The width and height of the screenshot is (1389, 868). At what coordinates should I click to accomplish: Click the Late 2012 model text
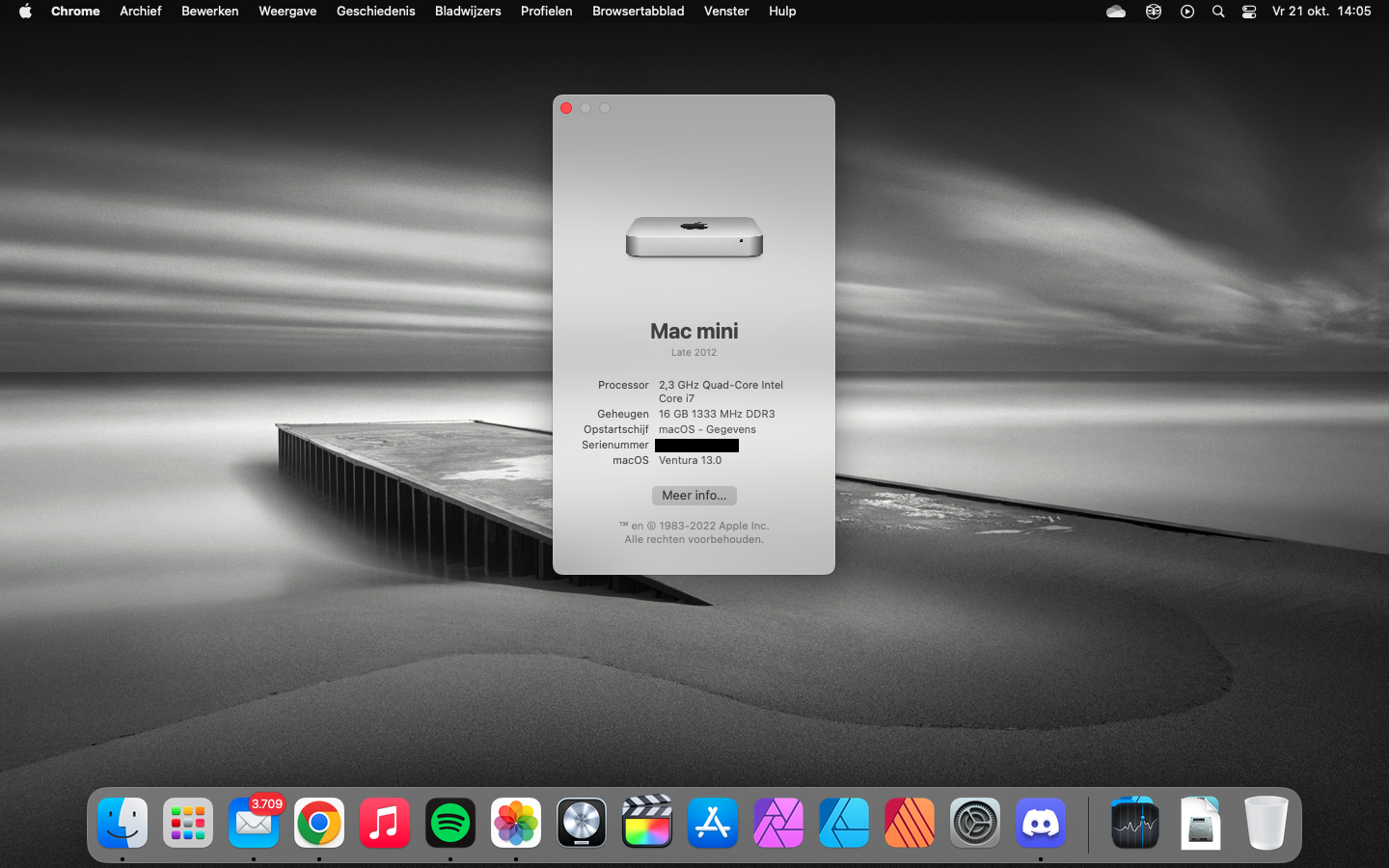pyautogui.click(x=694, y=353)
